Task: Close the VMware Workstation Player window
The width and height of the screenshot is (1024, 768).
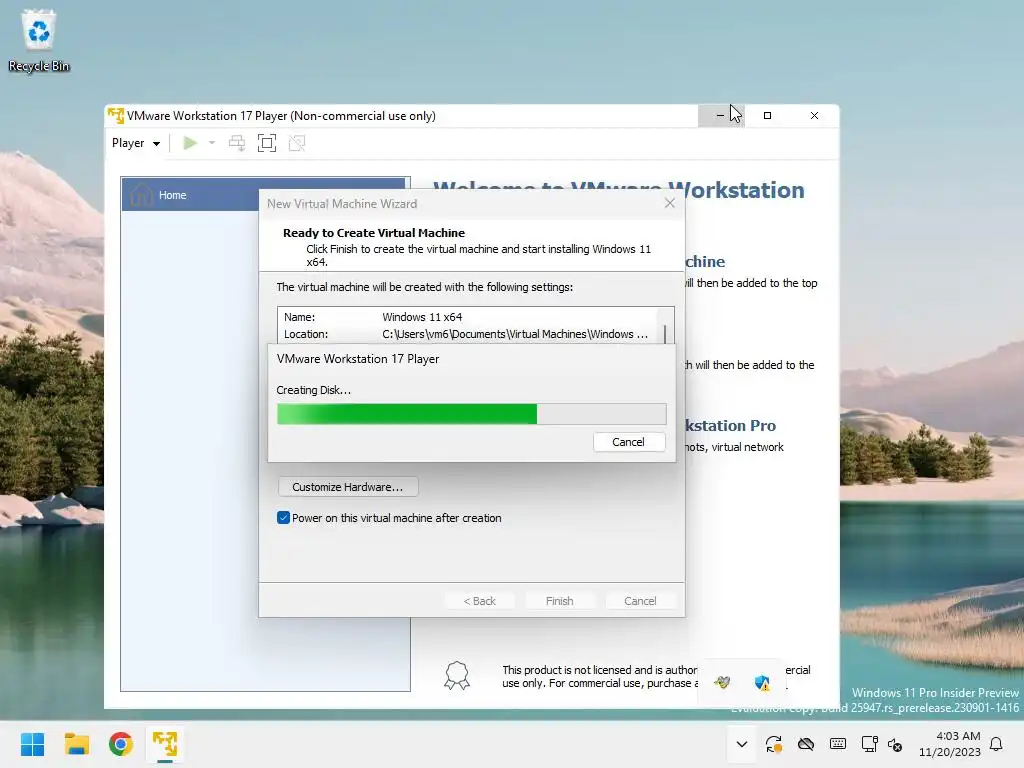Action: (x=814, y=116)
